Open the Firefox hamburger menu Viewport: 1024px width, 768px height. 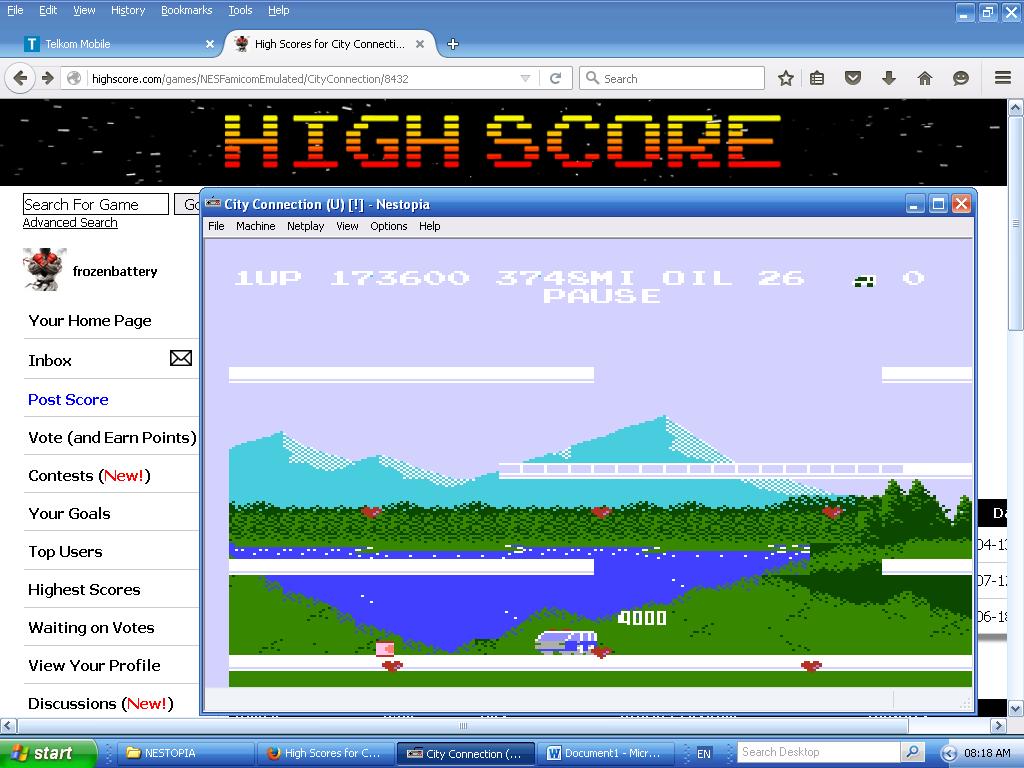1003,78
